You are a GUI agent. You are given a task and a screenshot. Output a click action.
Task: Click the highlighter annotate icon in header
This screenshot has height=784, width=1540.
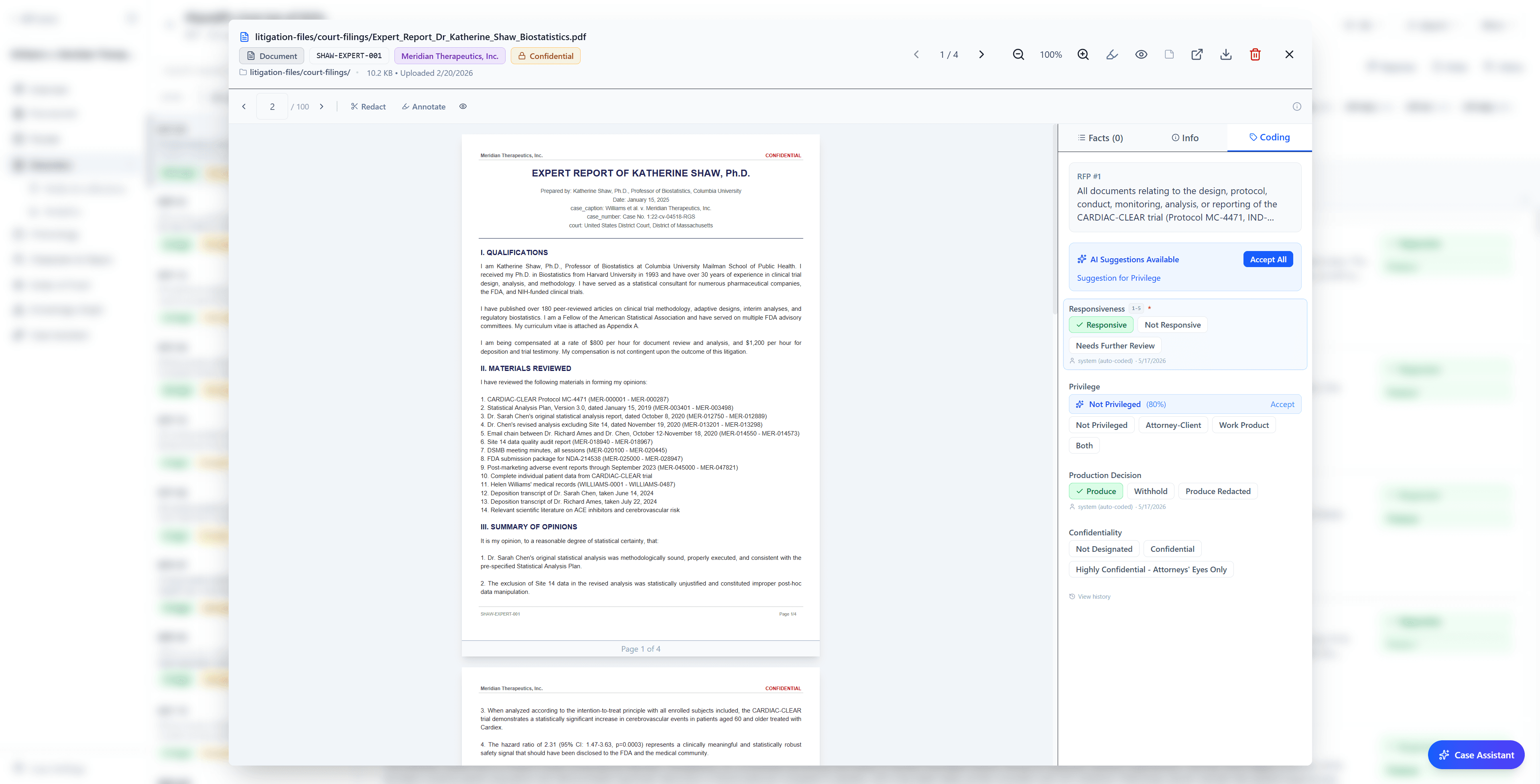tap(1112, 55)
